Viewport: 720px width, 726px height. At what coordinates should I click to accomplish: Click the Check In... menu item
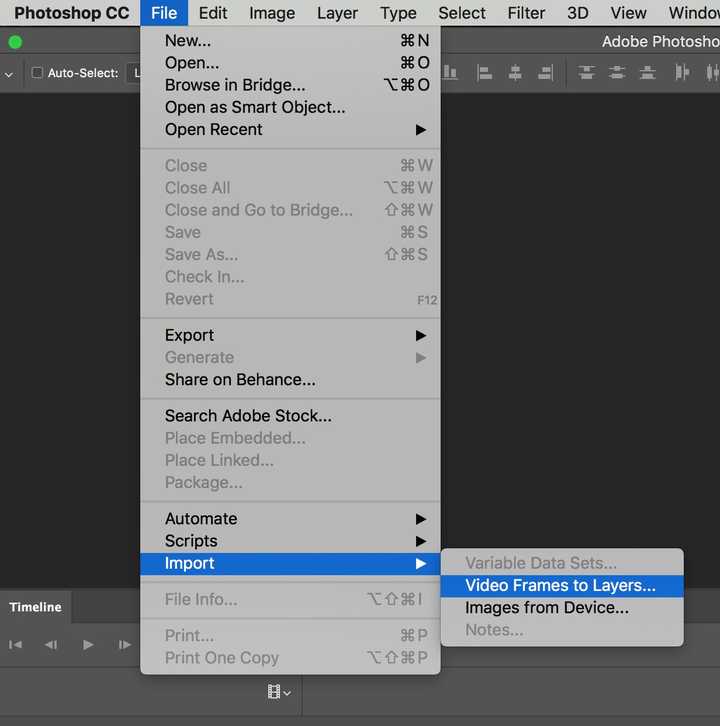[290, 276]
